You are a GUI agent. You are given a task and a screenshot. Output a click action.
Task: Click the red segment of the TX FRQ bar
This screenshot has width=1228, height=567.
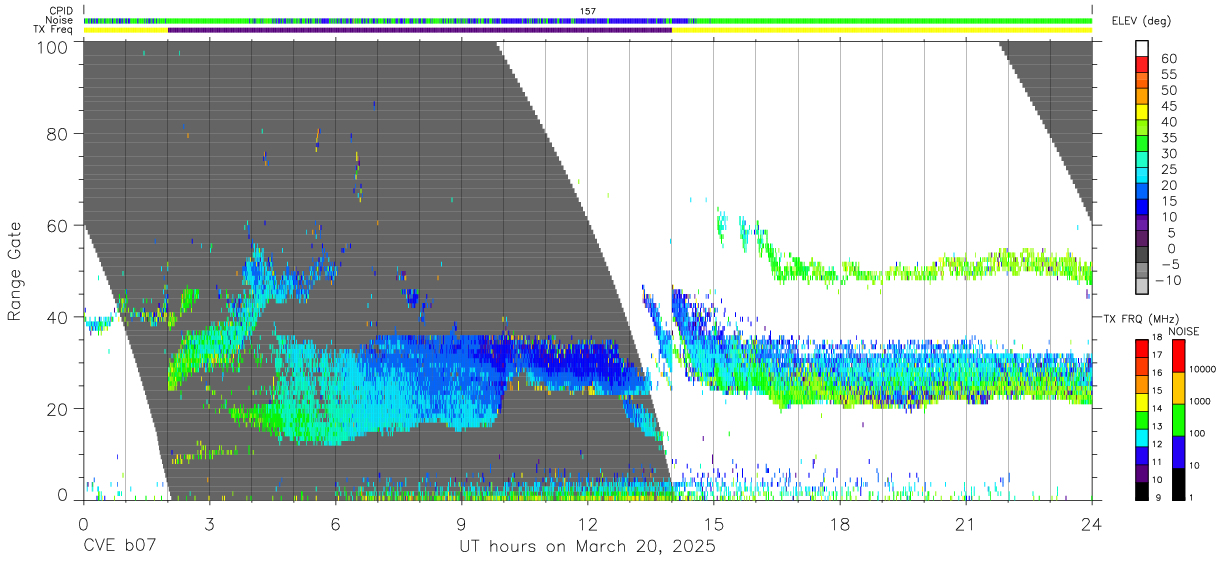[1142, 347]
